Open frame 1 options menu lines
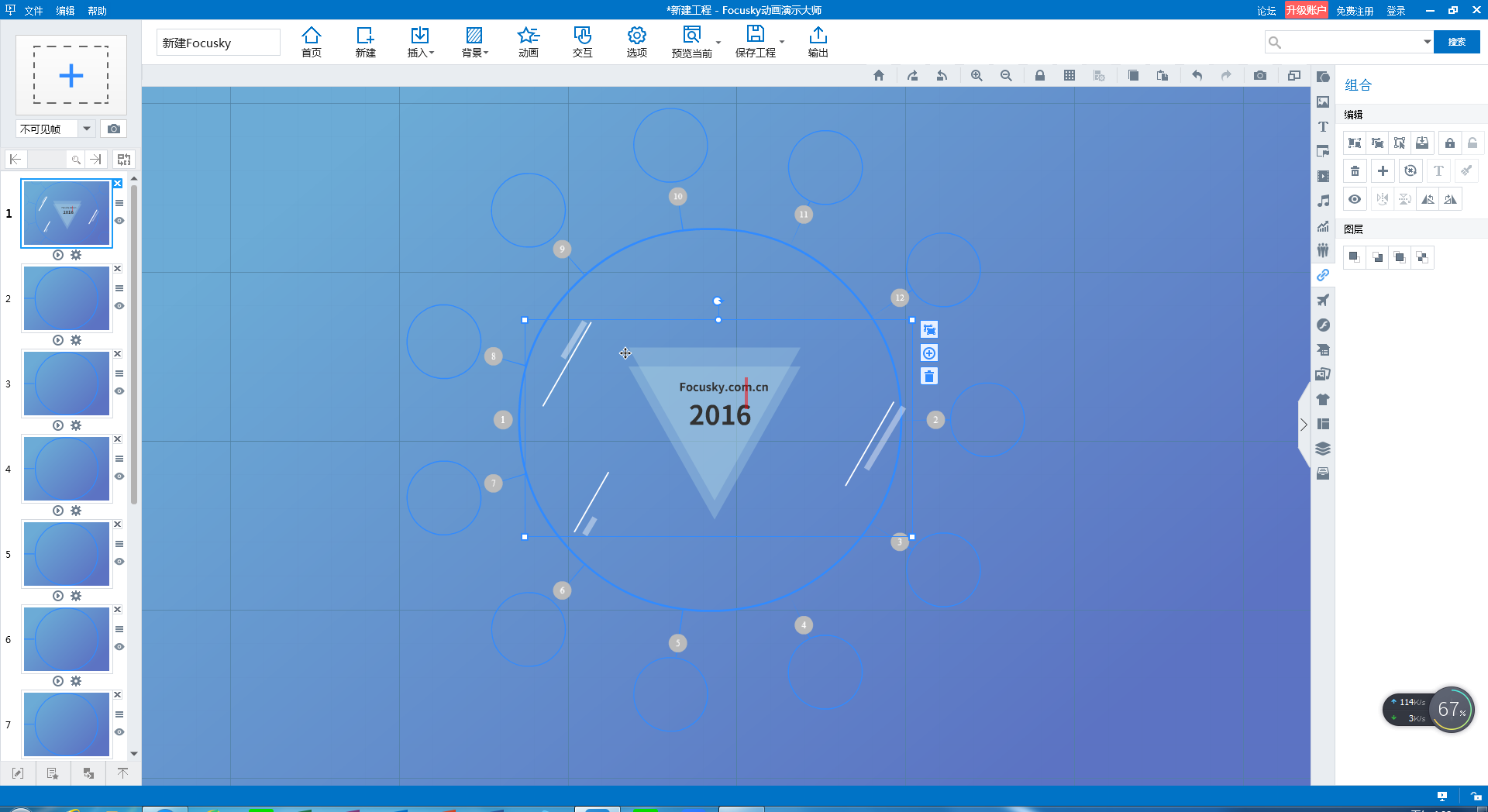 coord(119,203)
